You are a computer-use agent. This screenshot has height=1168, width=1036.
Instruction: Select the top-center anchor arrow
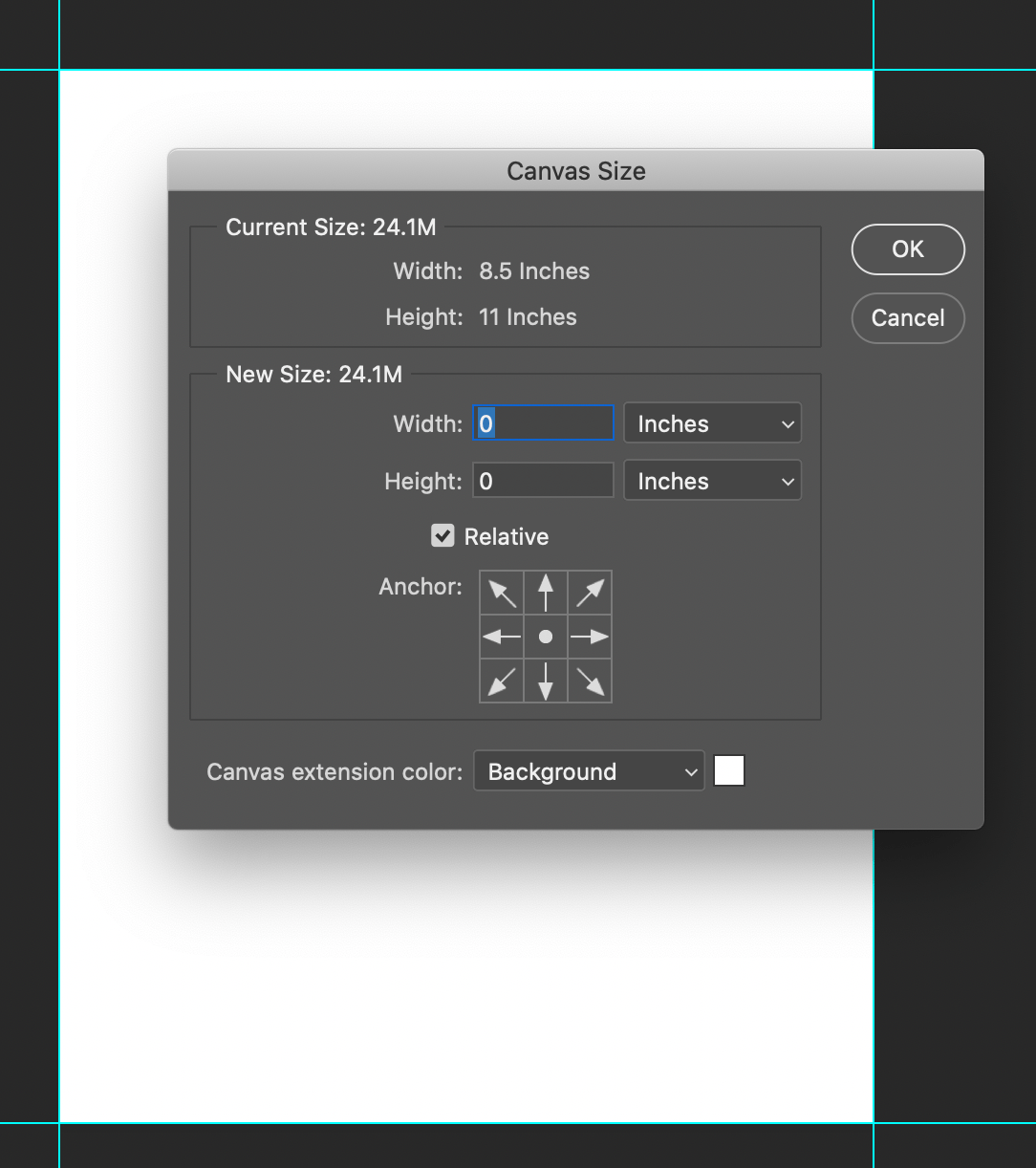[545, 592]
